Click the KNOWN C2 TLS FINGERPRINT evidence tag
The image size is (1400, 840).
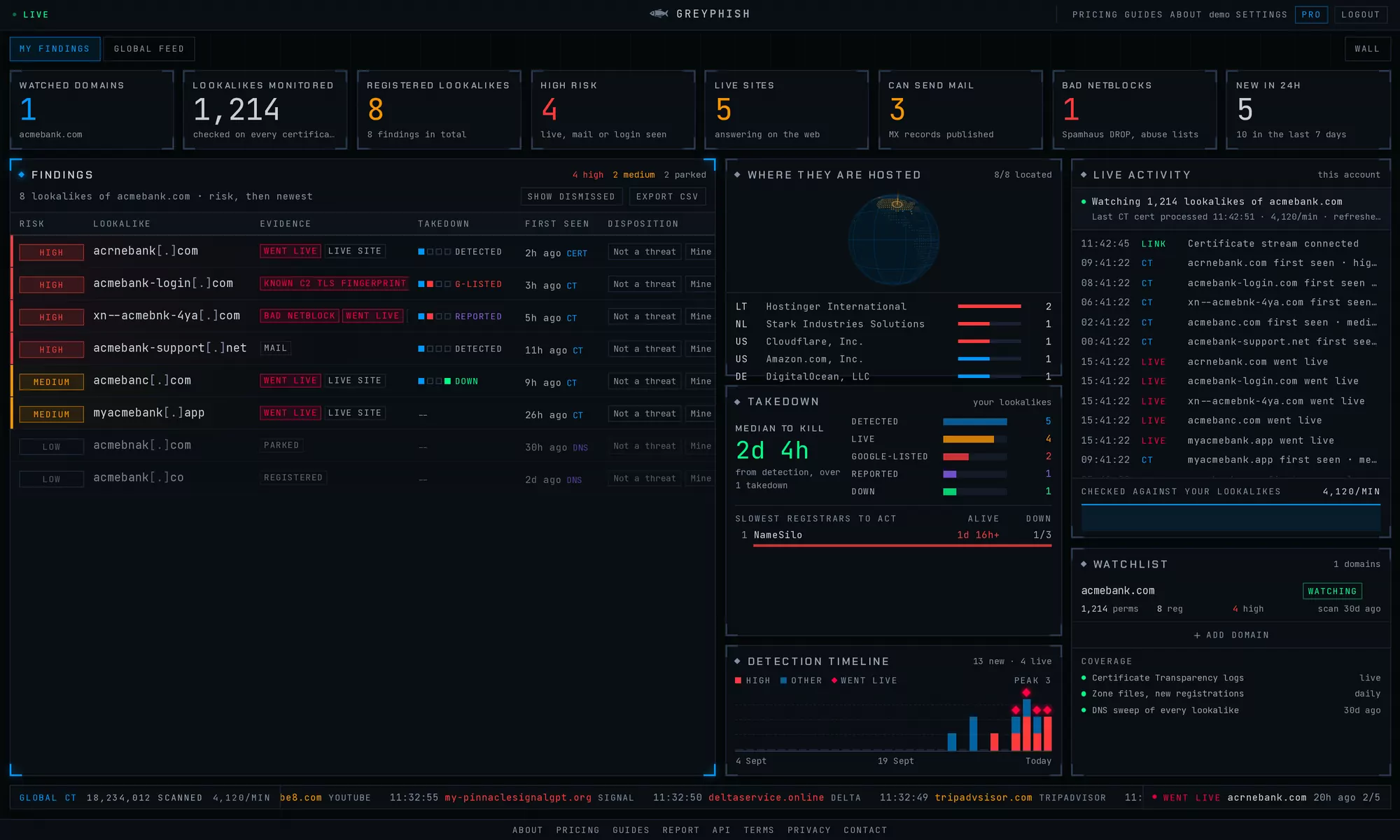335,283
